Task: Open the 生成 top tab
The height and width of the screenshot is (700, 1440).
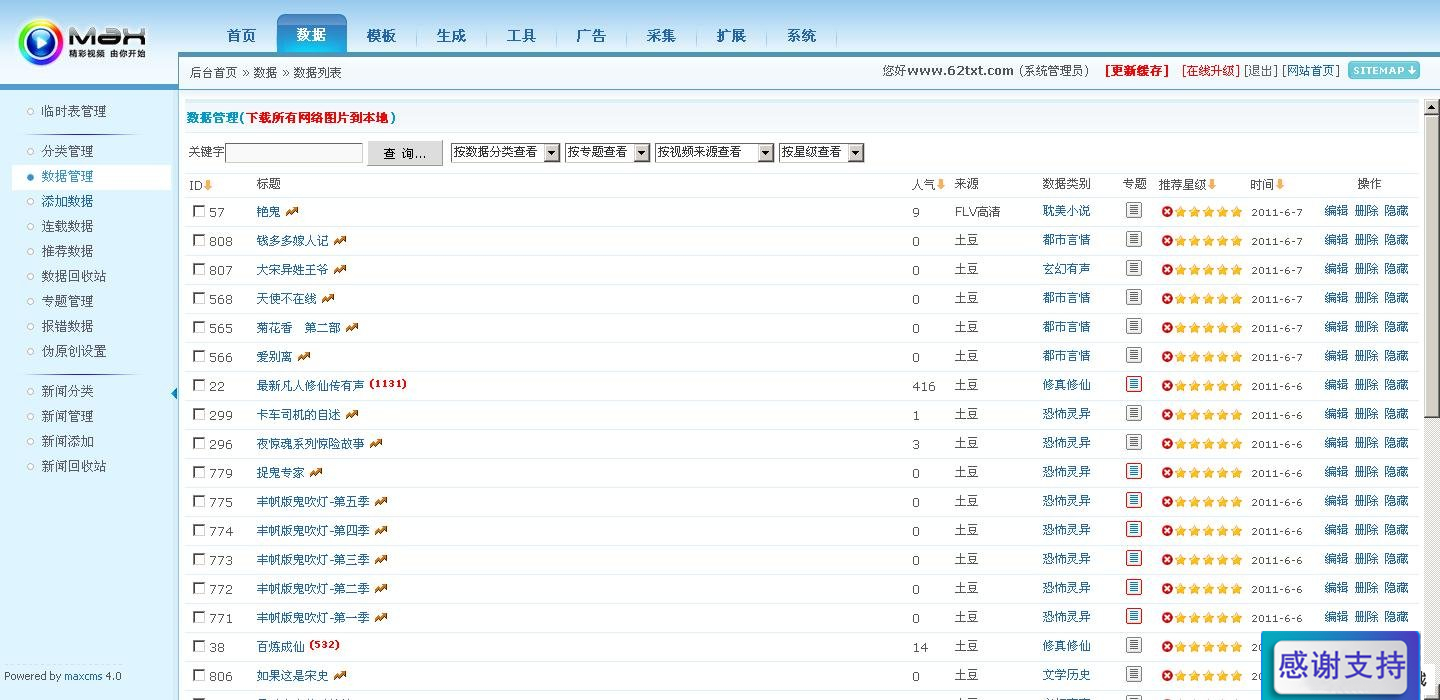Action: 451,36
